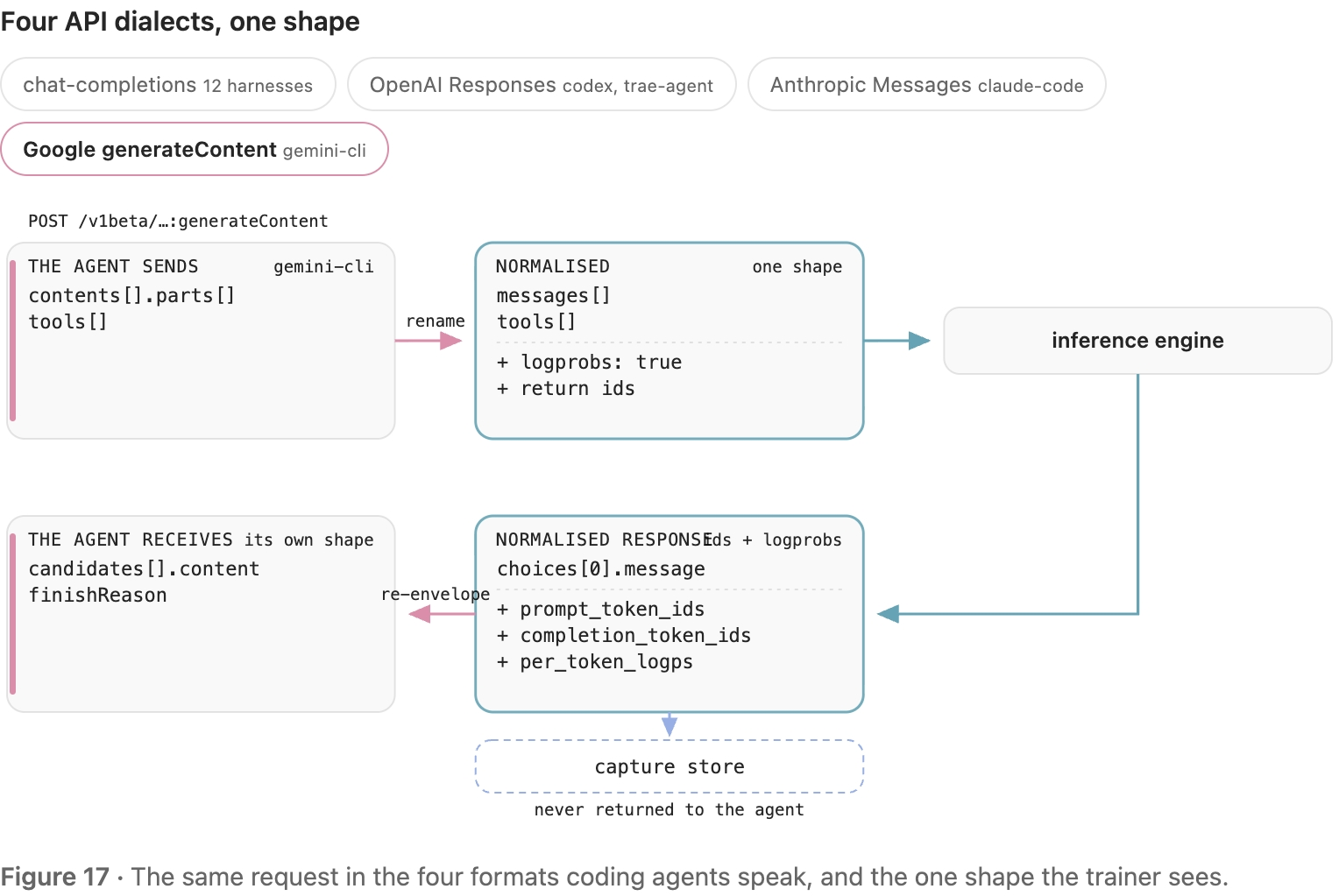The width and height of the screenshot is (1339, 896).
Task: Click THE AGENT SENDS panel
Action: click(201, 341)
